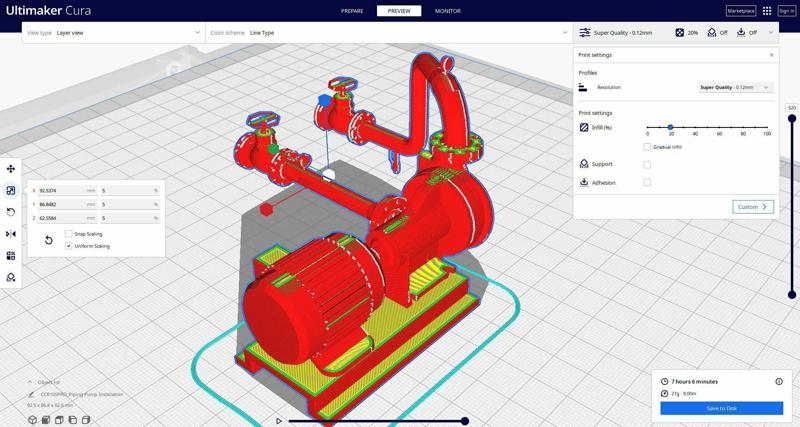The width and height of the screenshot is (800, 427).
Task: Open the Ultimaker apps grid icon
Action: point(767,11)
